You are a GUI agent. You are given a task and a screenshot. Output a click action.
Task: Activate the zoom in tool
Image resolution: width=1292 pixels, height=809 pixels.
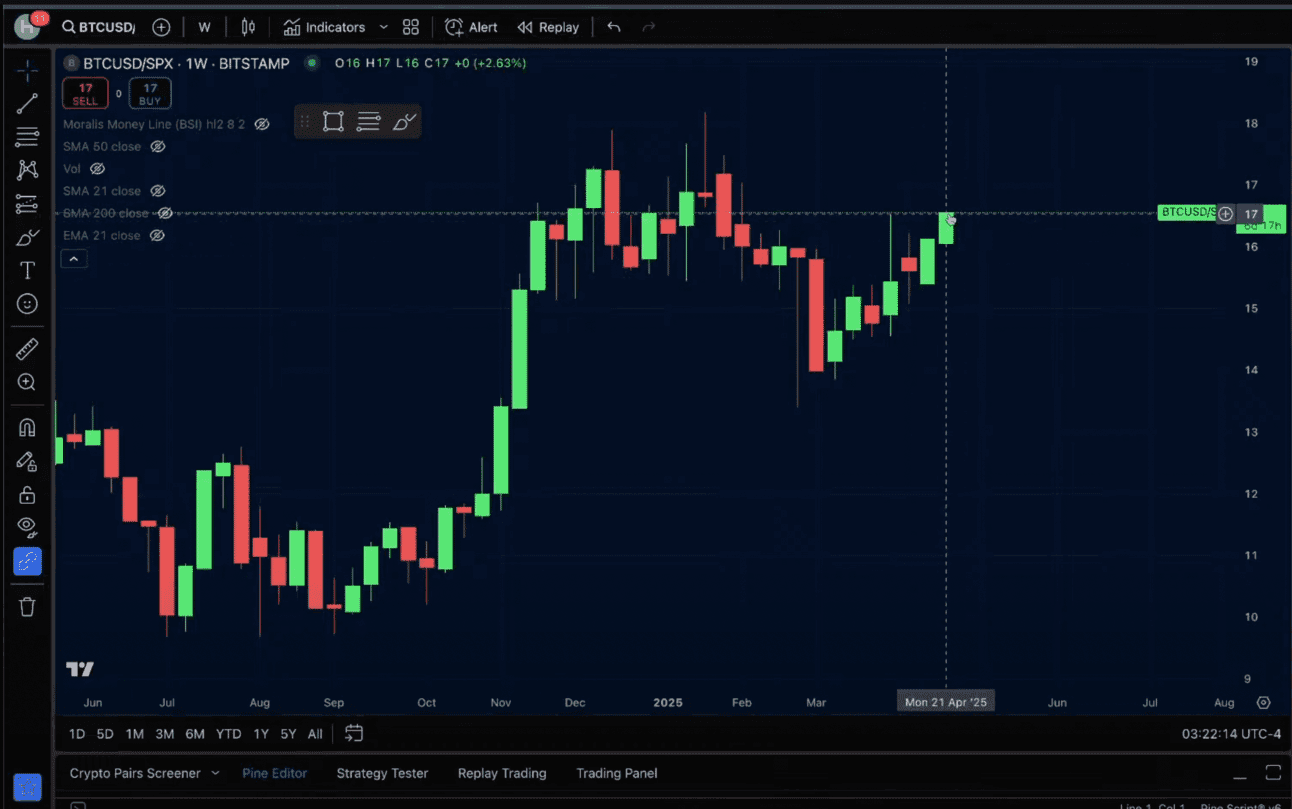pyautogui.click(x=27, y=382)
